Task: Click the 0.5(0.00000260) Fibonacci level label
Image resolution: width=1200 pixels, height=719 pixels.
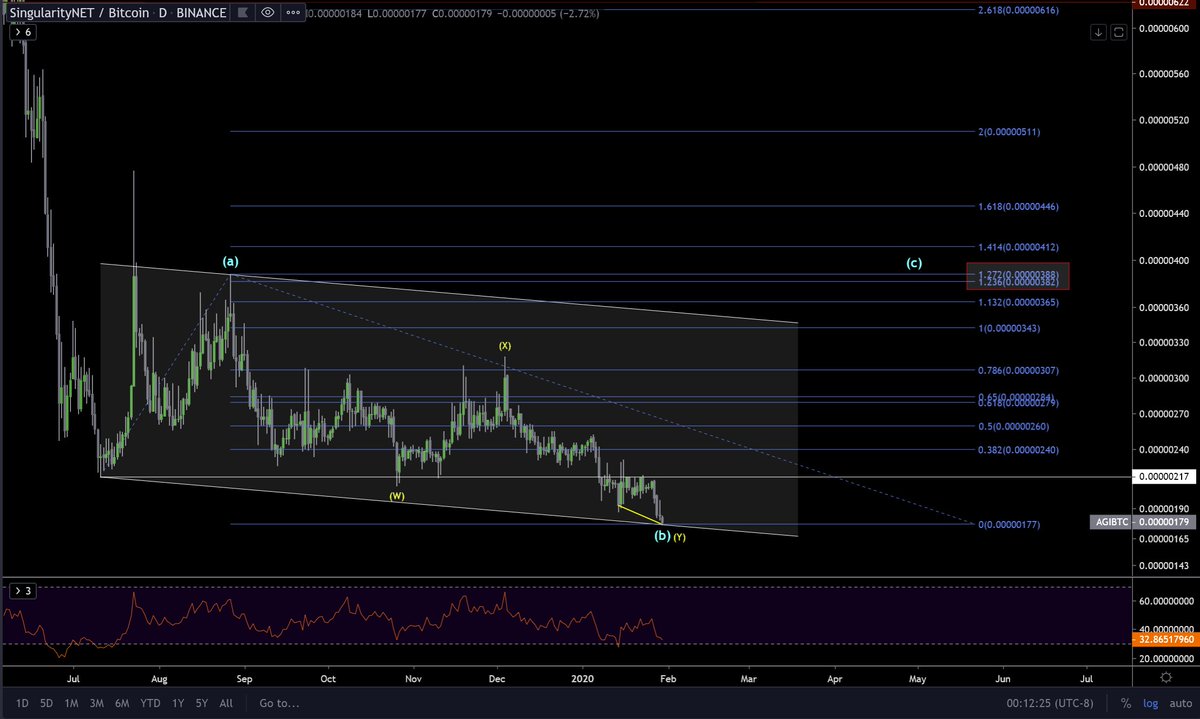Action: tap(1014, 426)
